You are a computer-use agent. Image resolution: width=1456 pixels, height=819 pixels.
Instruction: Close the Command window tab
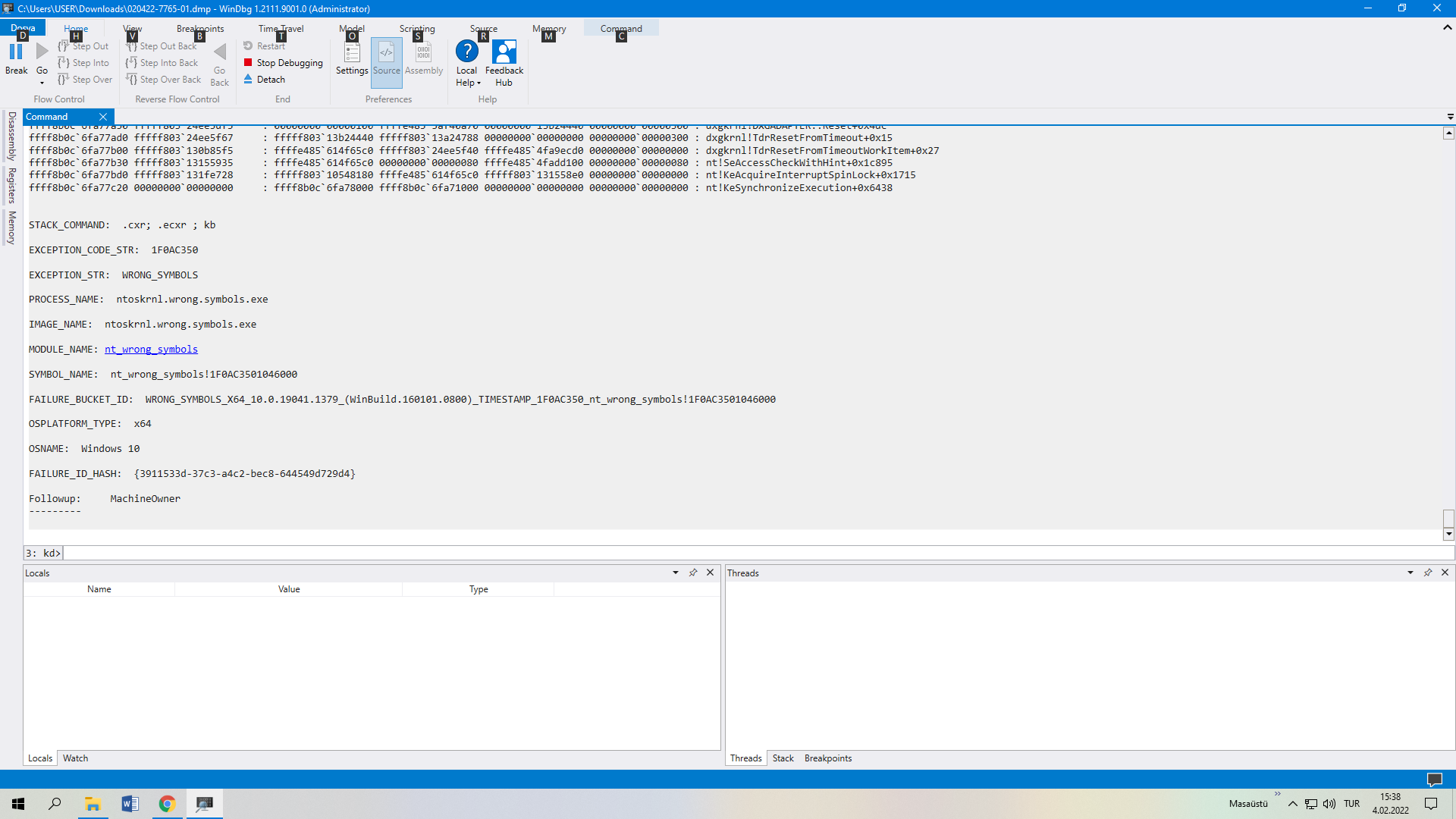(103, 117)
